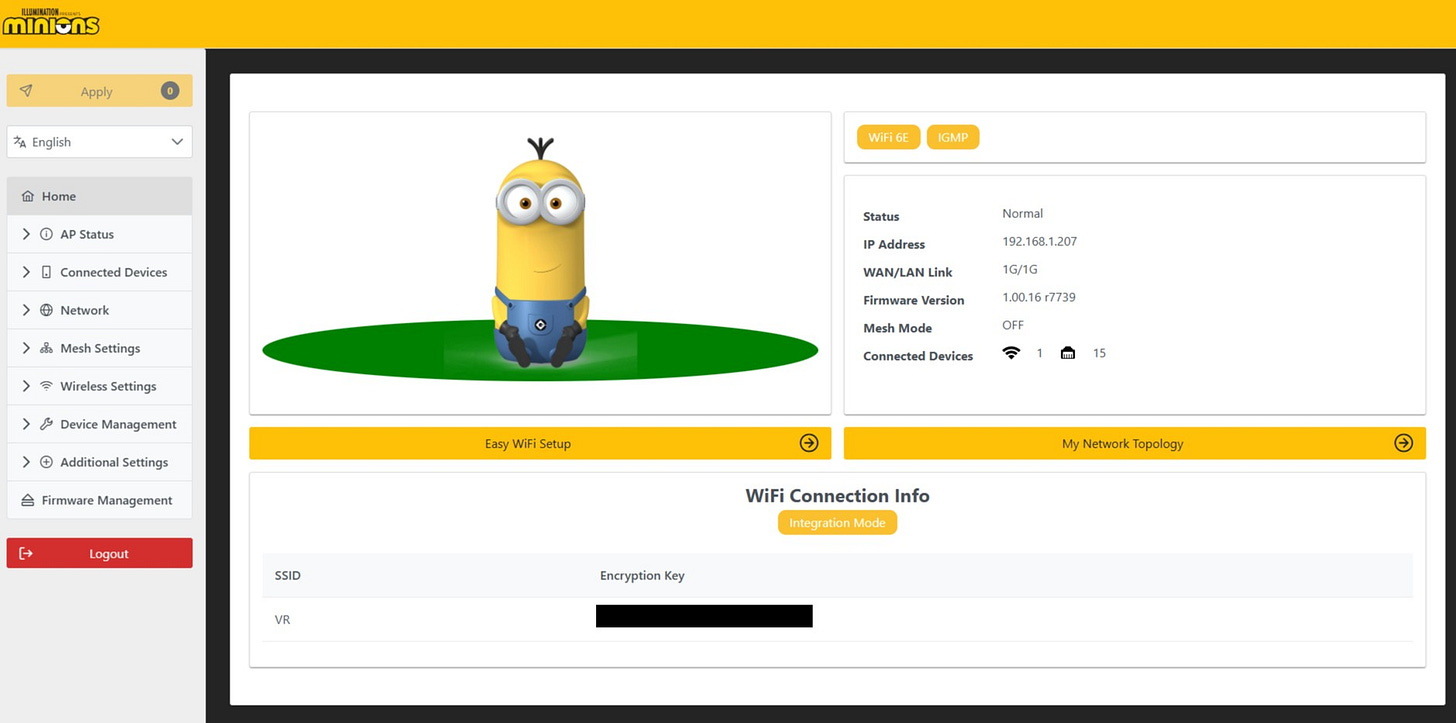1456x723 pixels.
Task: Click the IGMP badge
Action: (x=953, y=137)
